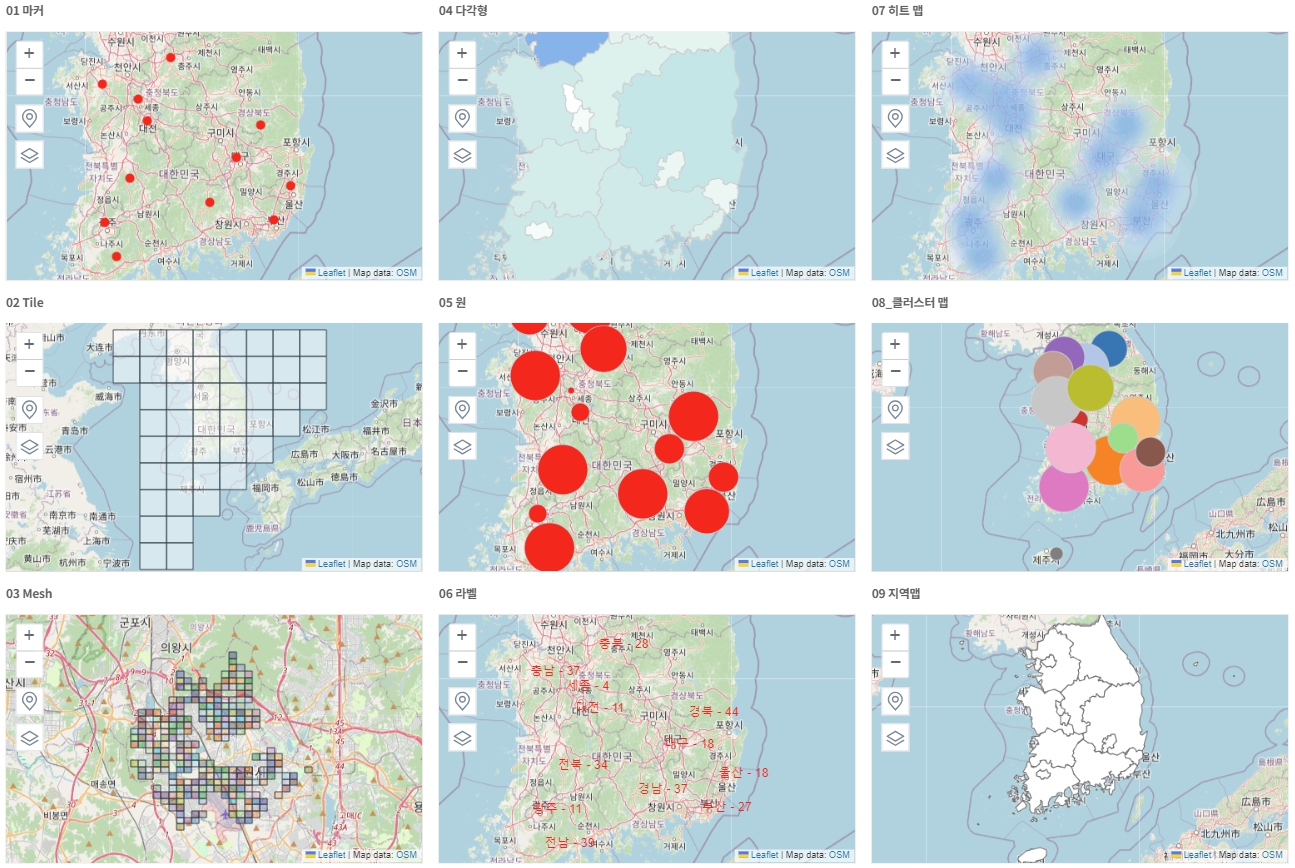
Task: Click the location pin icon in 07 히트 맵
Action: [x=895, y=118]
